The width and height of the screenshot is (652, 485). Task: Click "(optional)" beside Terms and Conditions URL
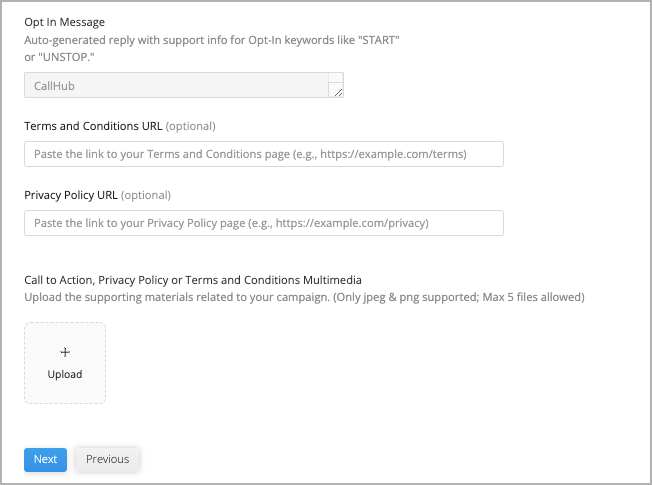190,126
